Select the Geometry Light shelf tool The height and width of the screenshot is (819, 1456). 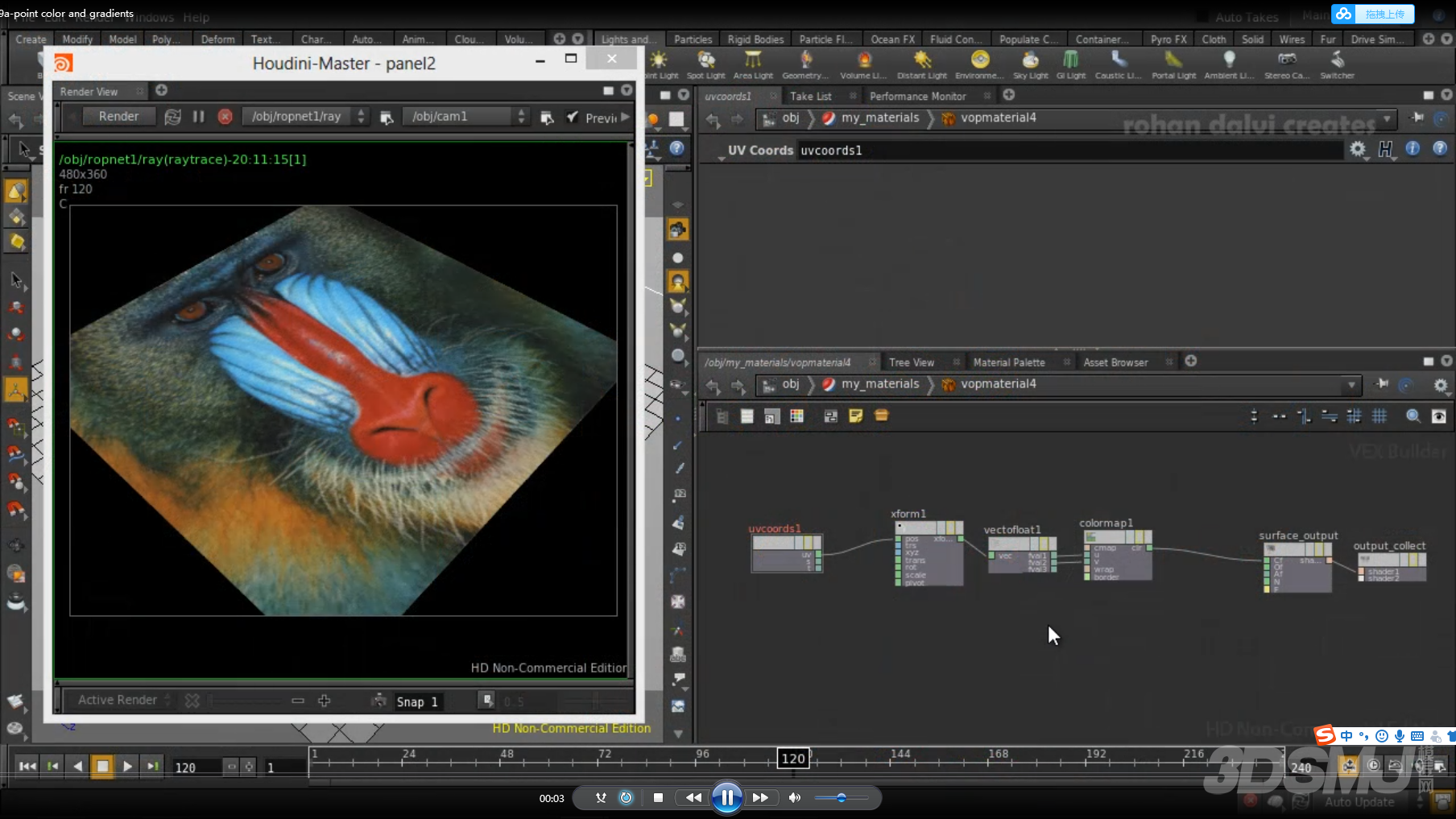(x=805, y=64)
